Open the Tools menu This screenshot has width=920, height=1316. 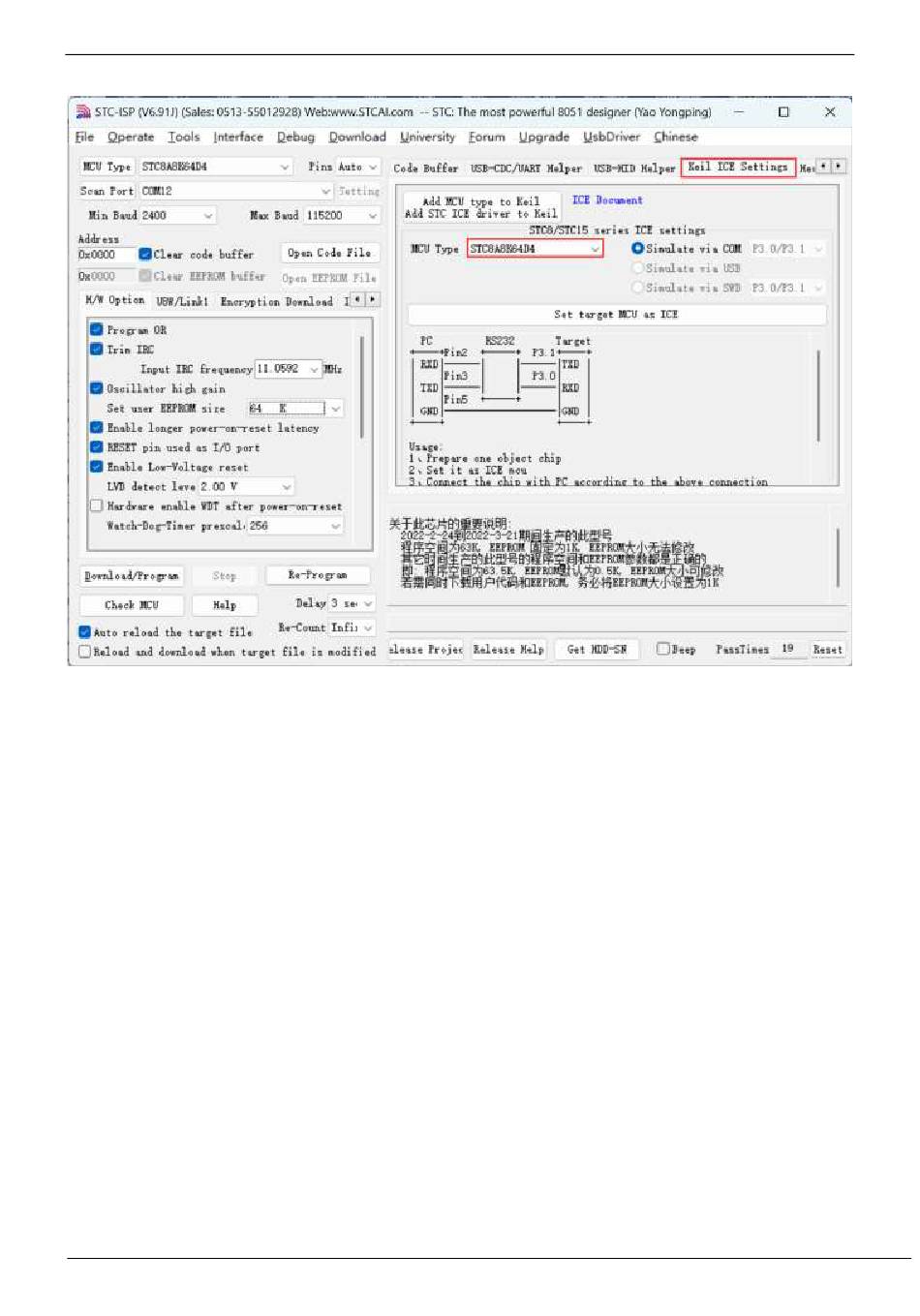(x=183, y=138)
